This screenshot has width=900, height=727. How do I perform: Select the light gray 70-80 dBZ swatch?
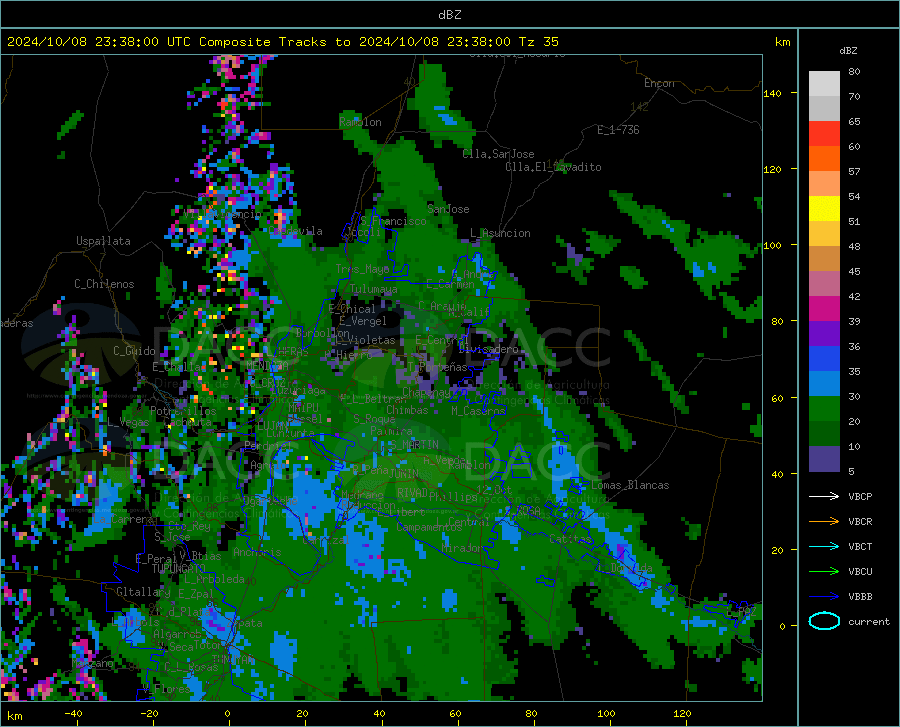(x=824, y=84)
